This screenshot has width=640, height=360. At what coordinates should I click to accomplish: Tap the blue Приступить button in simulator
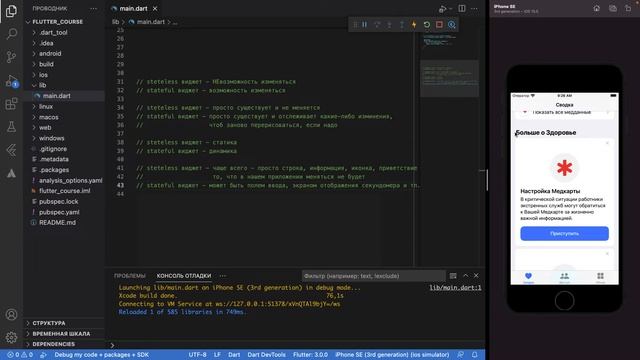click(x=564, y=233)
